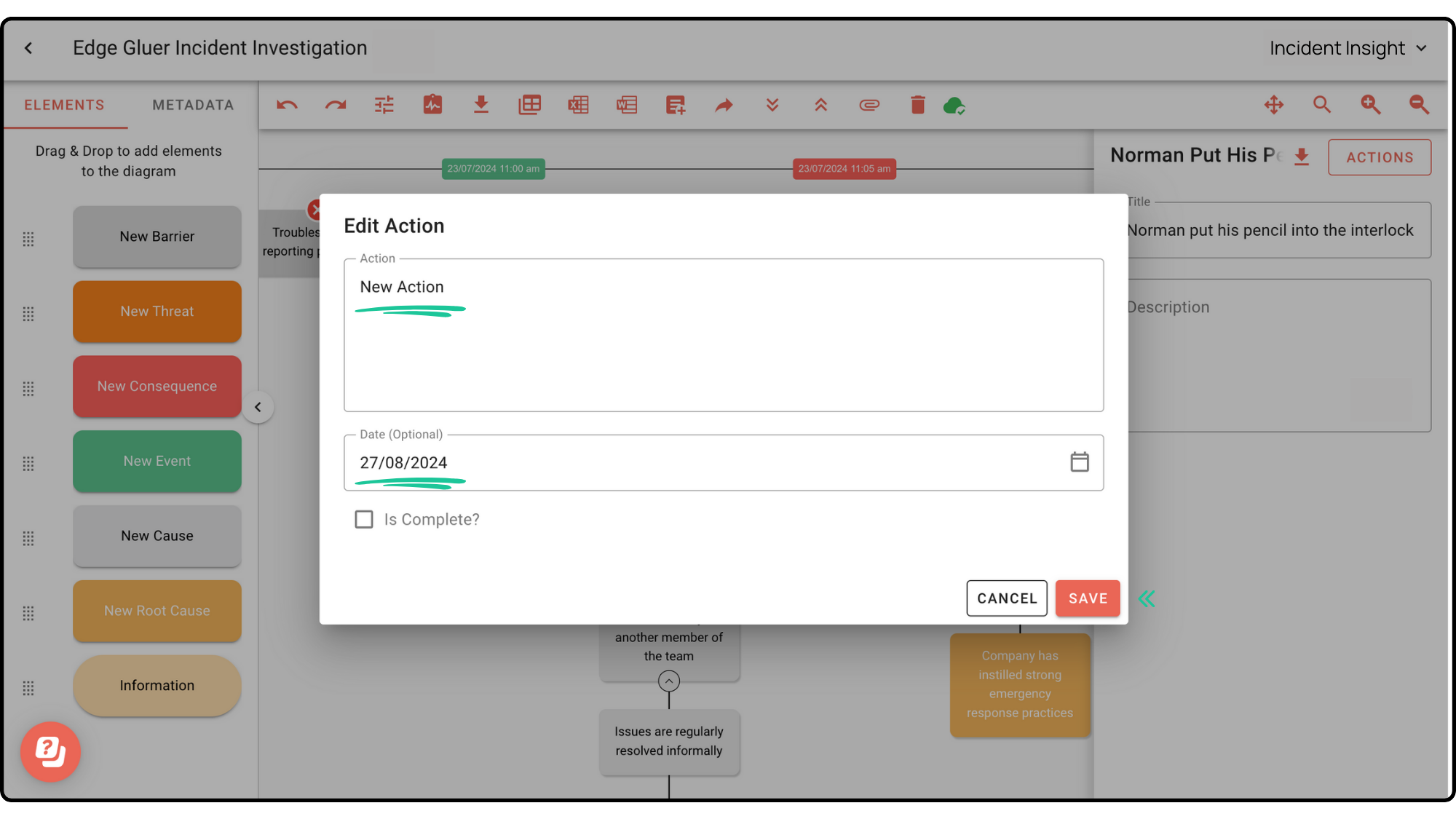Cancel the Edit Action dialog
Image resolution: width=1456 pixels, height=819 pixels.
point(1007,598)
